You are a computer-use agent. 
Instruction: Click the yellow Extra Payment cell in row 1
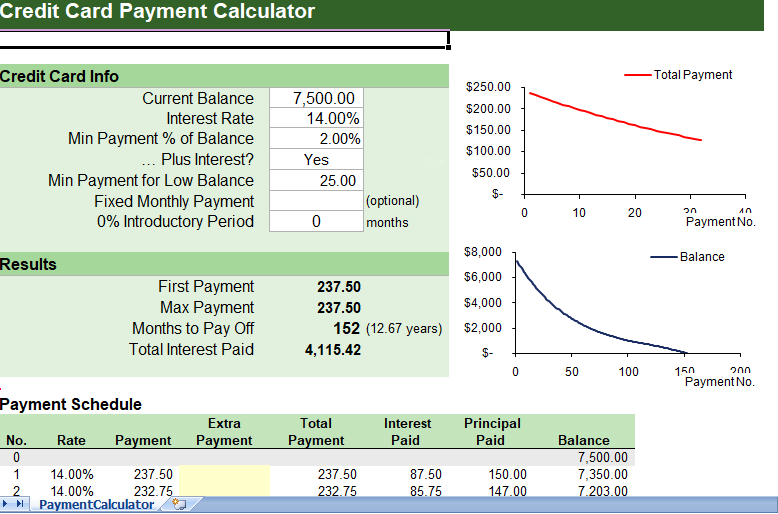click(224, 474)
